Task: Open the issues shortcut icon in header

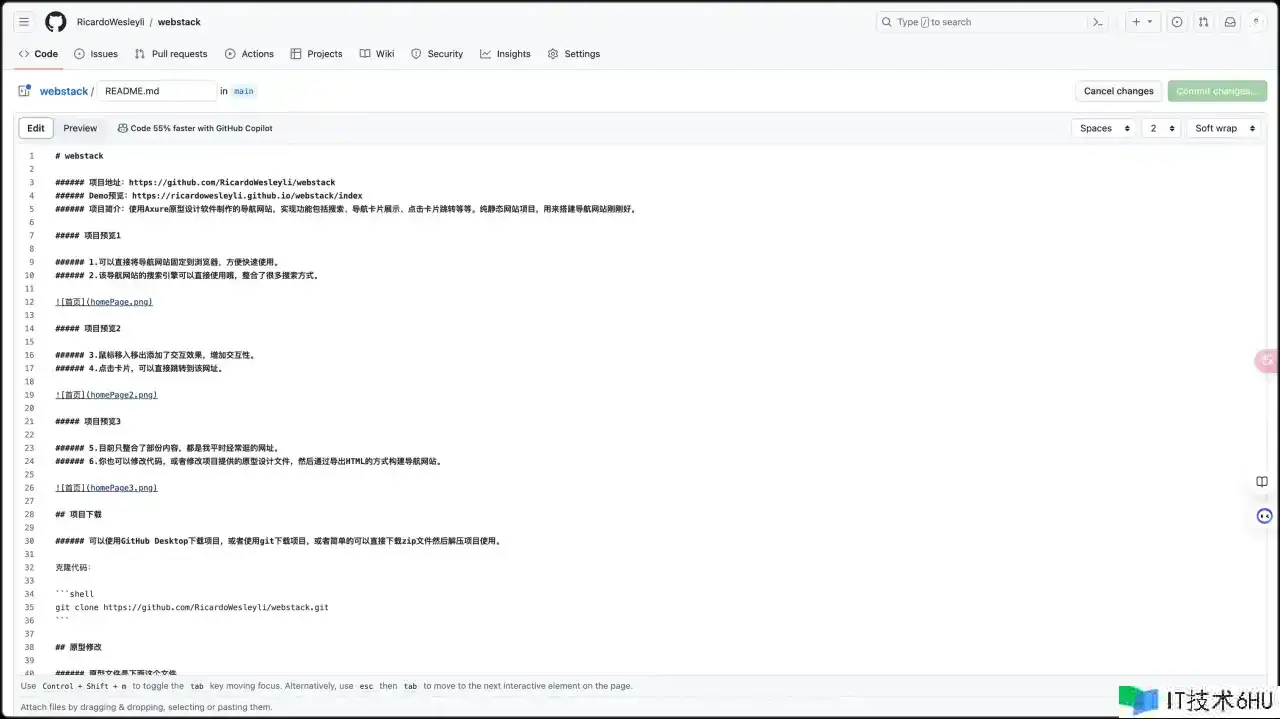Action: click(x=1177, y=22)
